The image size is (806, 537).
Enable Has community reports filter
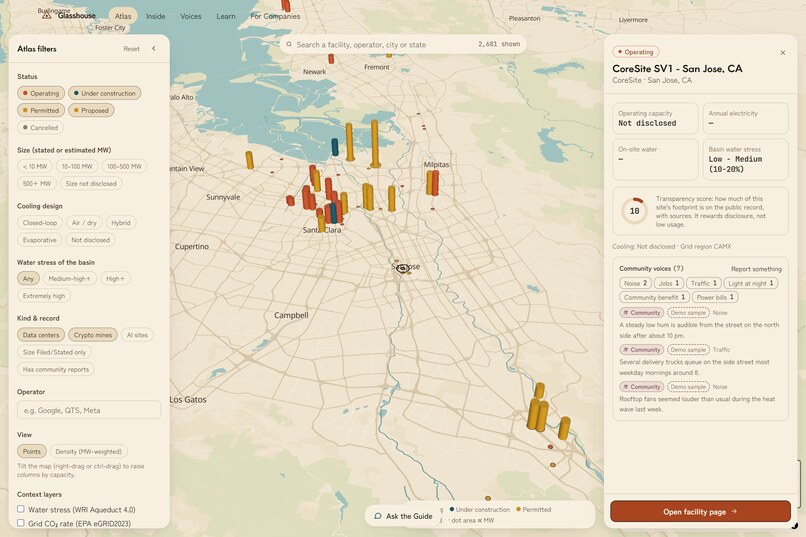56,369
